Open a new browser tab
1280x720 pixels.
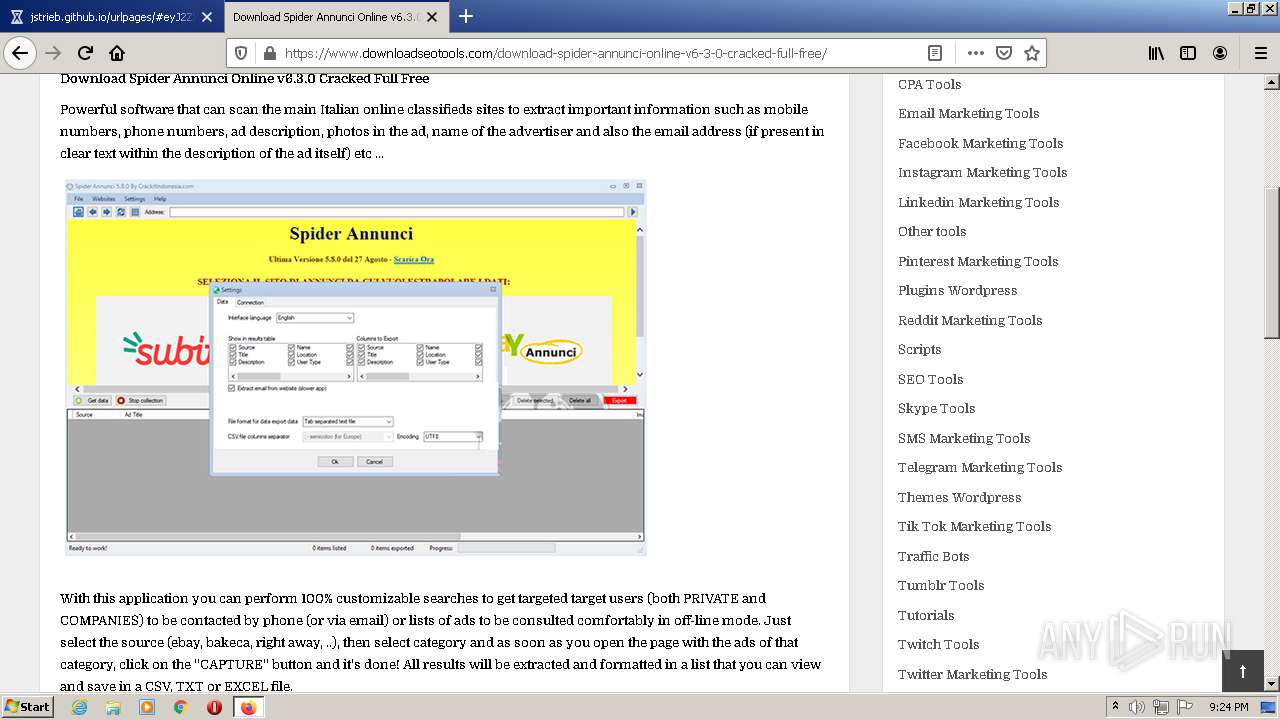point(466,16)
